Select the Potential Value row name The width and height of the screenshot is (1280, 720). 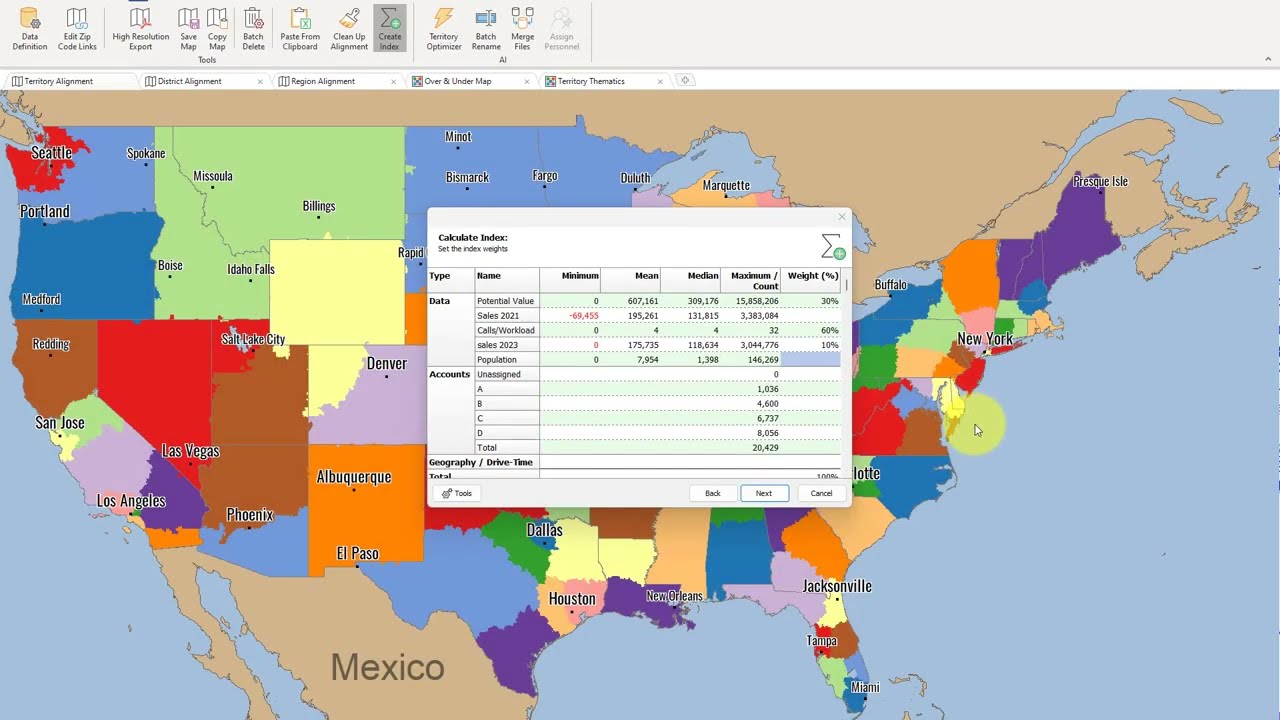tap(507, 301)
